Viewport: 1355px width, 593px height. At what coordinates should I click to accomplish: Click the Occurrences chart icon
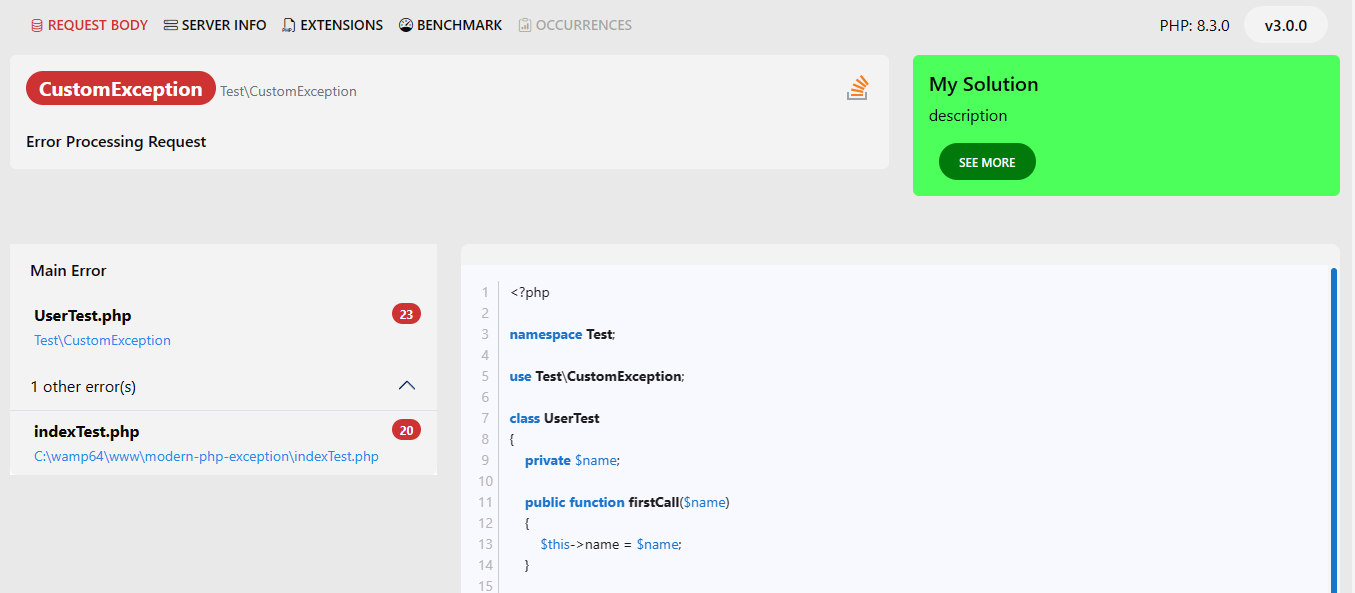(x=525, y=25)
